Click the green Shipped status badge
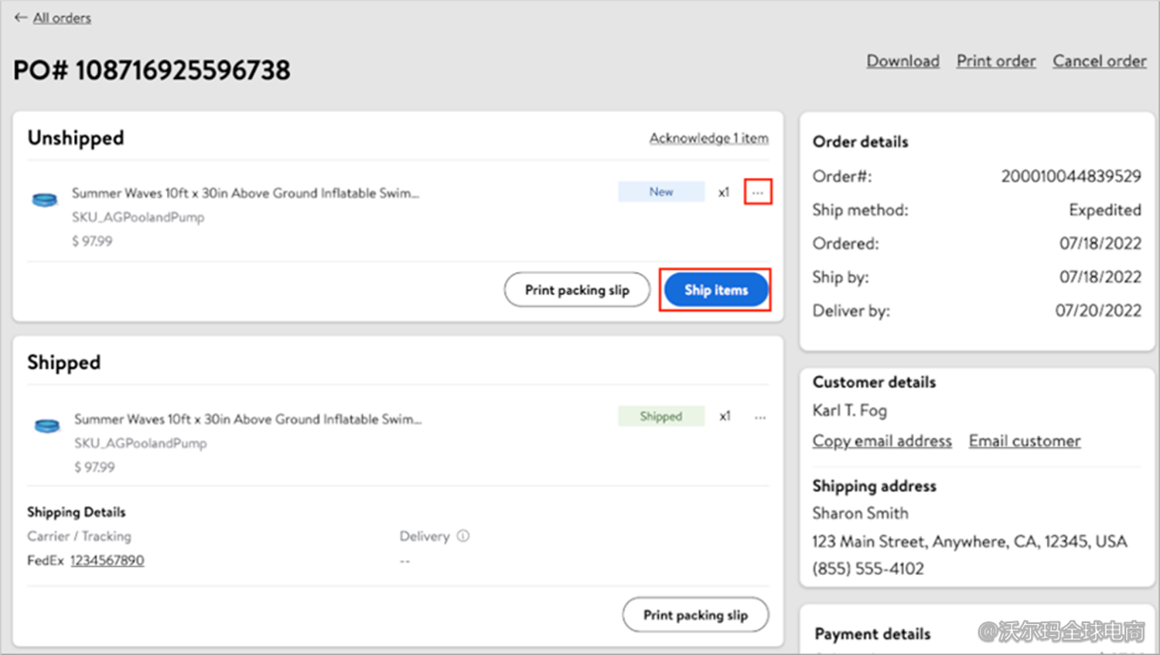The height and width of the screenshot is (655, 1160). pyautogui.click(x=661, y=417)
